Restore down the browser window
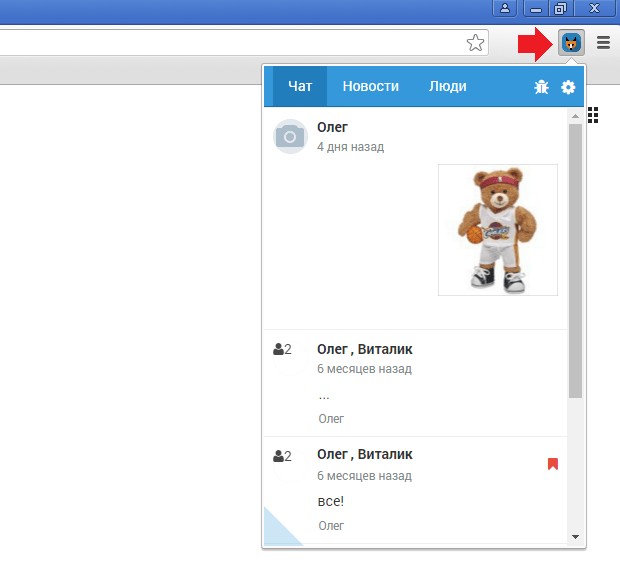620x573 pixels. point(561,8)
